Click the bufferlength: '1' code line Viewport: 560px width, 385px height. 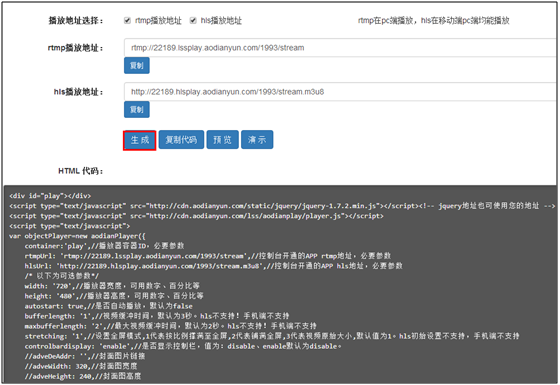(157, 316)
